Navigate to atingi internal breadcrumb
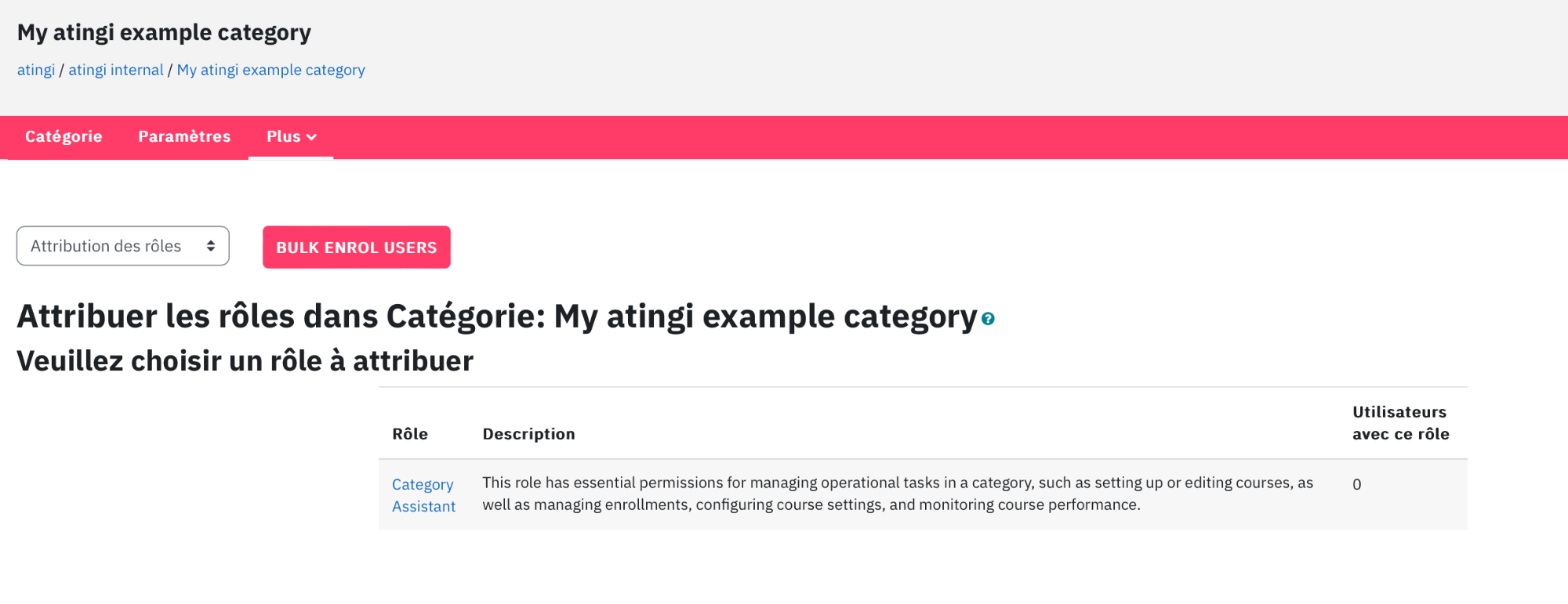This screenshot has width=1568, height=604. point(116,70)
